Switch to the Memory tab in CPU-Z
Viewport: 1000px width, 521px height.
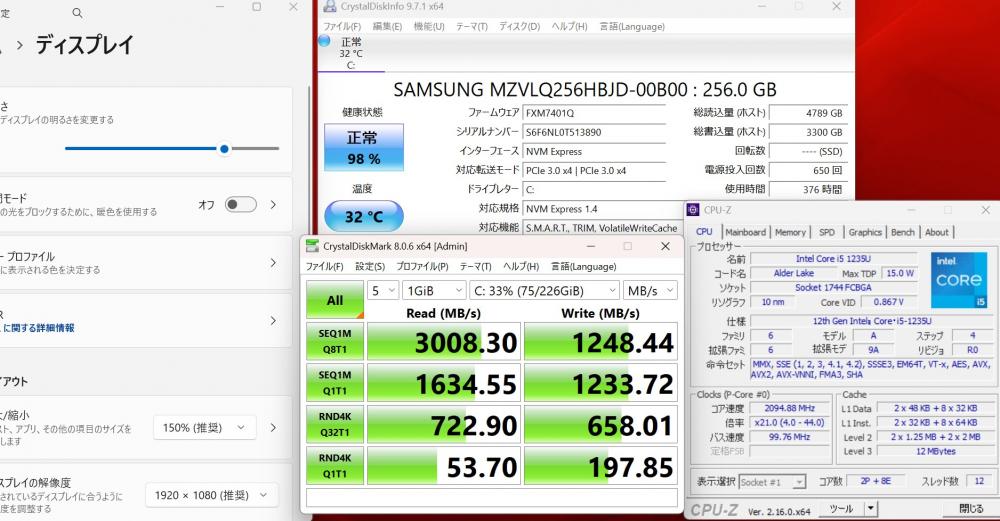pos(790,233)
